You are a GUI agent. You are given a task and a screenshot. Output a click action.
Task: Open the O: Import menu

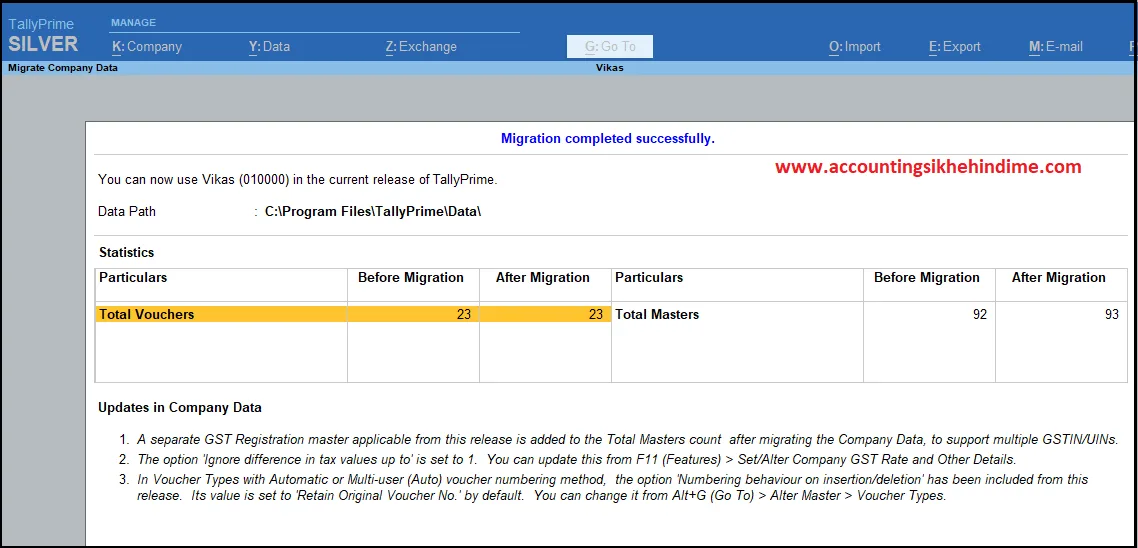point(854,46)
